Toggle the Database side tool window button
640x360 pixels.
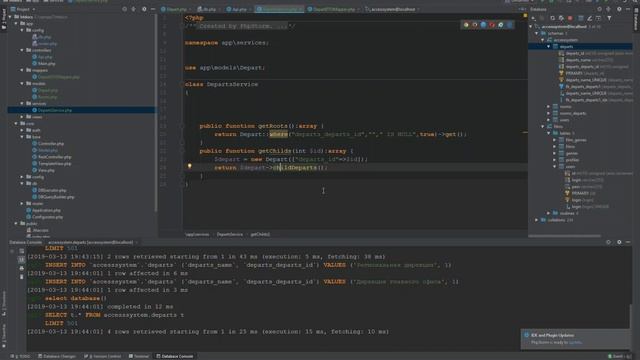[x=636, y=19]
